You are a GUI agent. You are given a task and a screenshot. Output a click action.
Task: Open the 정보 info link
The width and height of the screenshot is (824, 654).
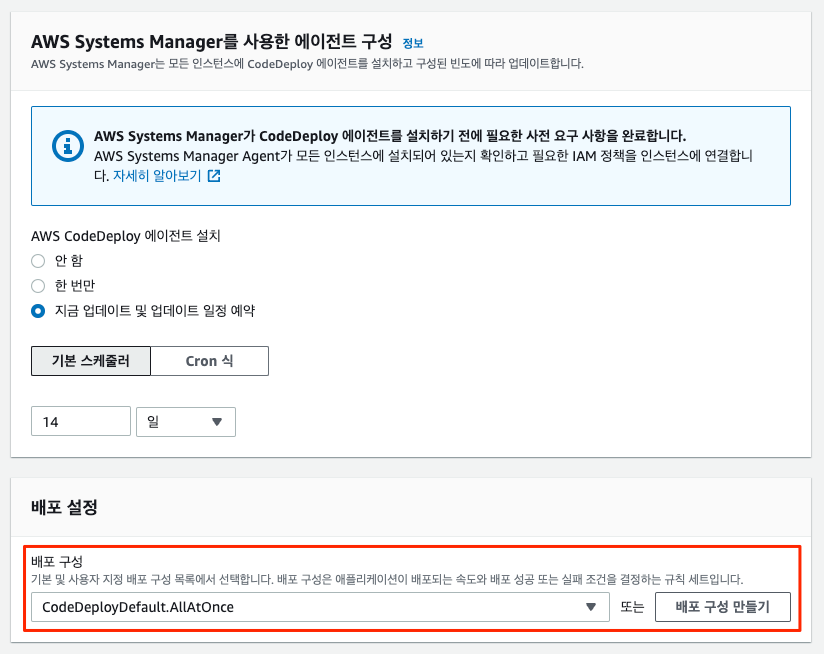413,43
